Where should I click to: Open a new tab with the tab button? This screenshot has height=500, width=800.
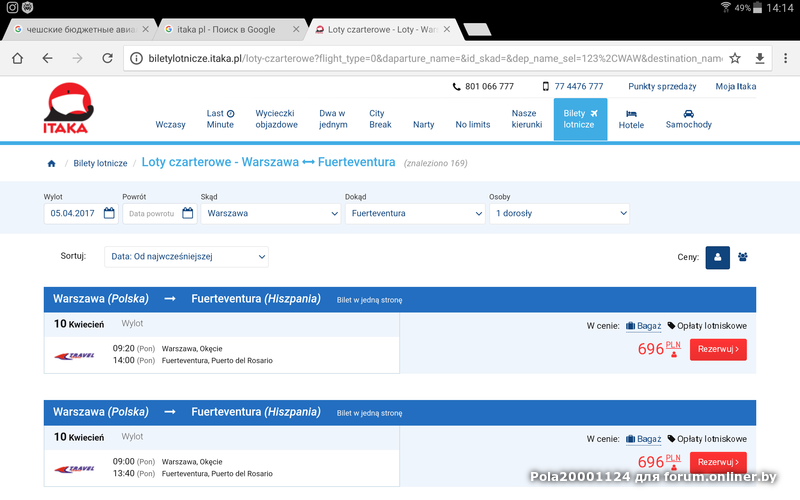pos(478,30)
